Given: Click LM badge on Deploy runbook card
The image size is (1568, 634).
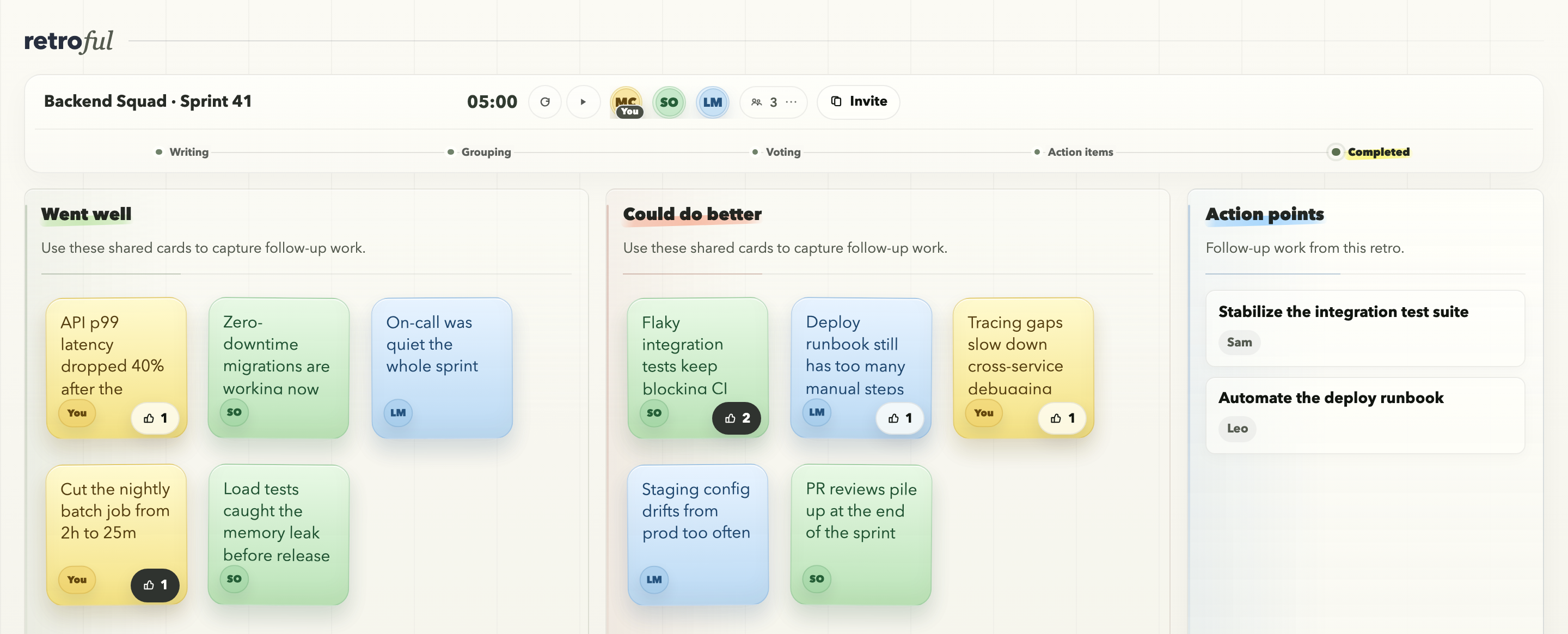Looking at the screenshot, I should coord(817,412).
